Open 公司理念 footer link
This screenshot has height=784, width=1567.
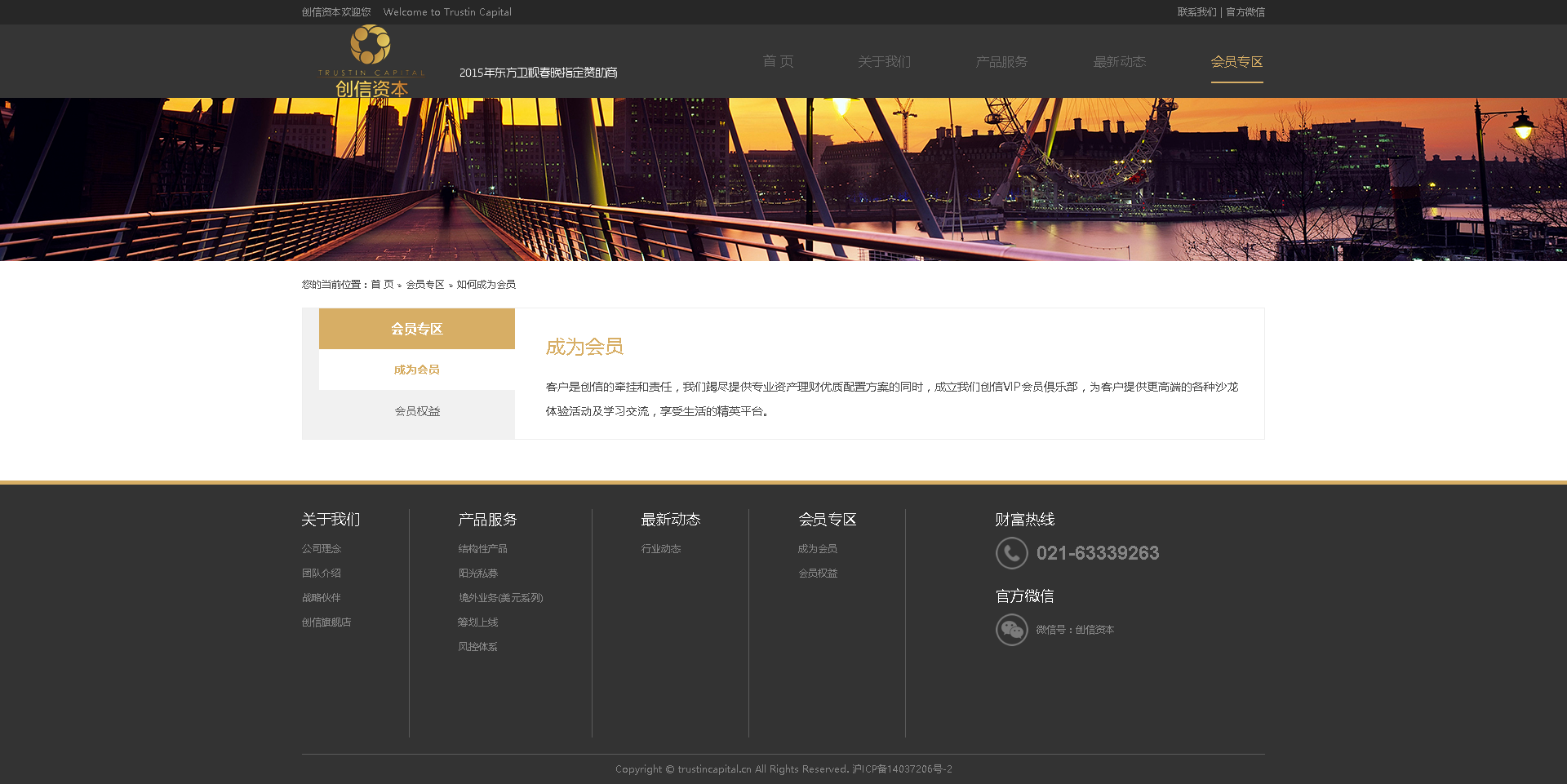coord(322,549)
